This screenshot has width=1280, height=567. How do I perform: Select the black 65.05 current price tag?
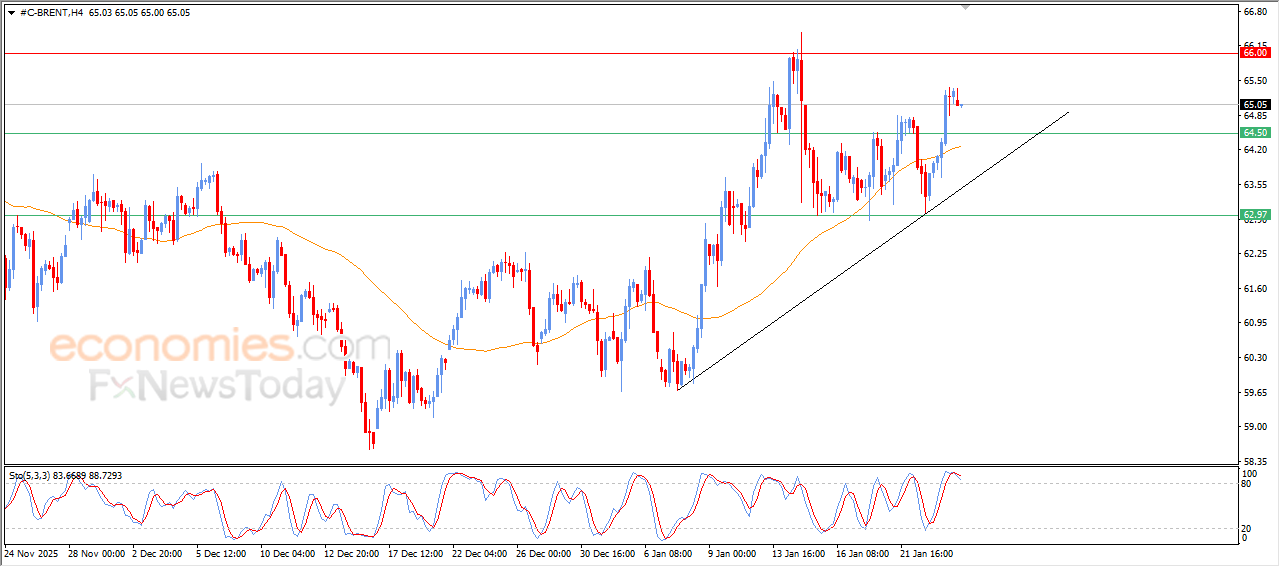(1255, 104)
